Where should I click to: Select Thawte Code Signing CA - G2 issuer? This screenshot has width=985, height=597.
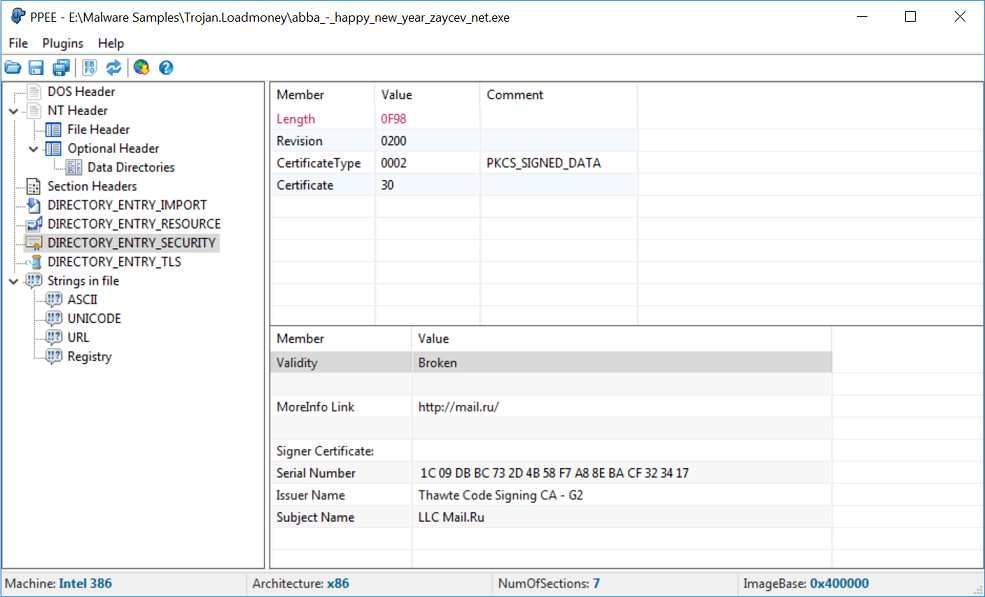(x=501, y=495)
